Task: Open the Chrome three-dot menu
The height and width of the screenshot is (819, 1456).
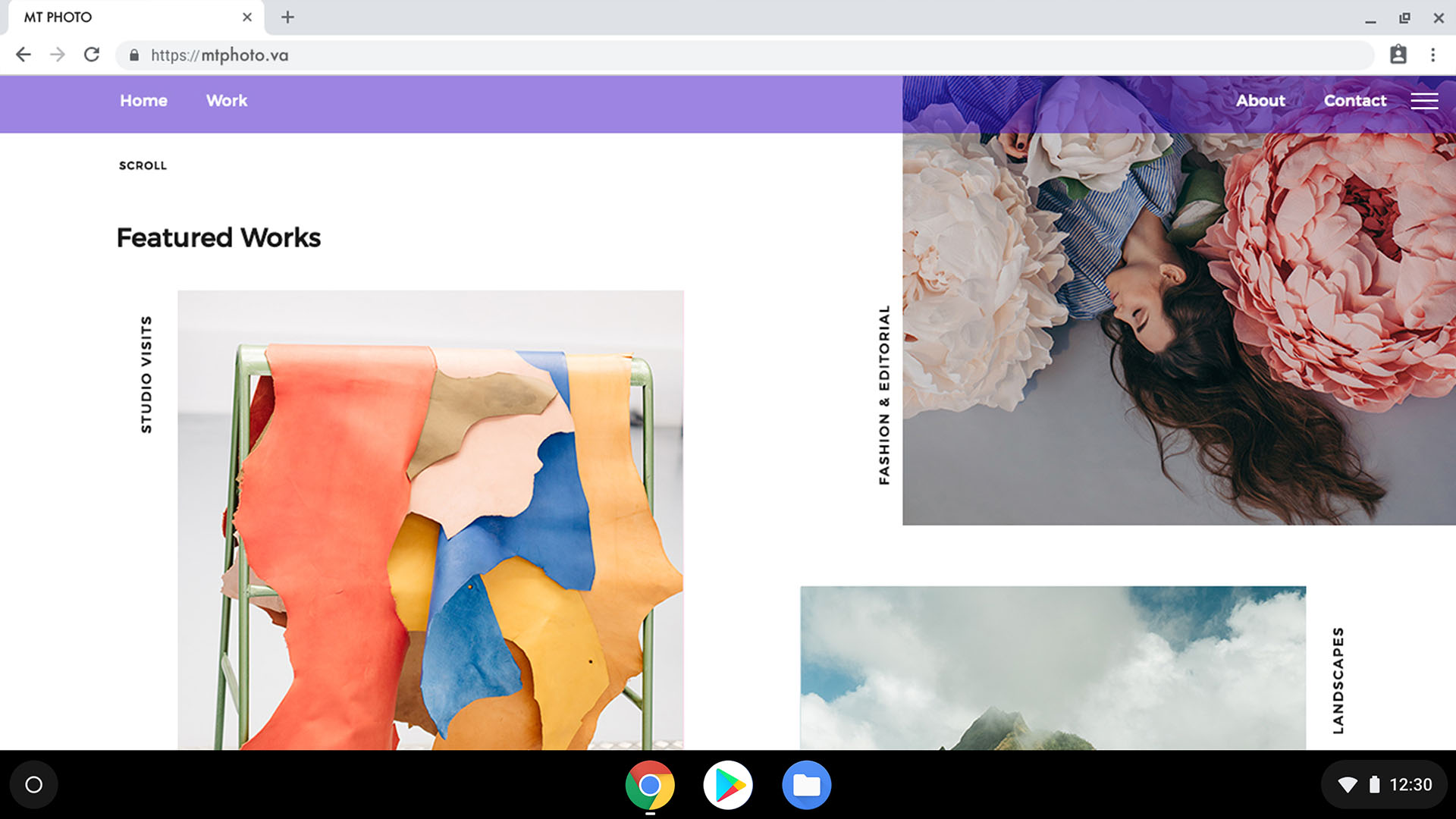Action: tap(1432, 55)
